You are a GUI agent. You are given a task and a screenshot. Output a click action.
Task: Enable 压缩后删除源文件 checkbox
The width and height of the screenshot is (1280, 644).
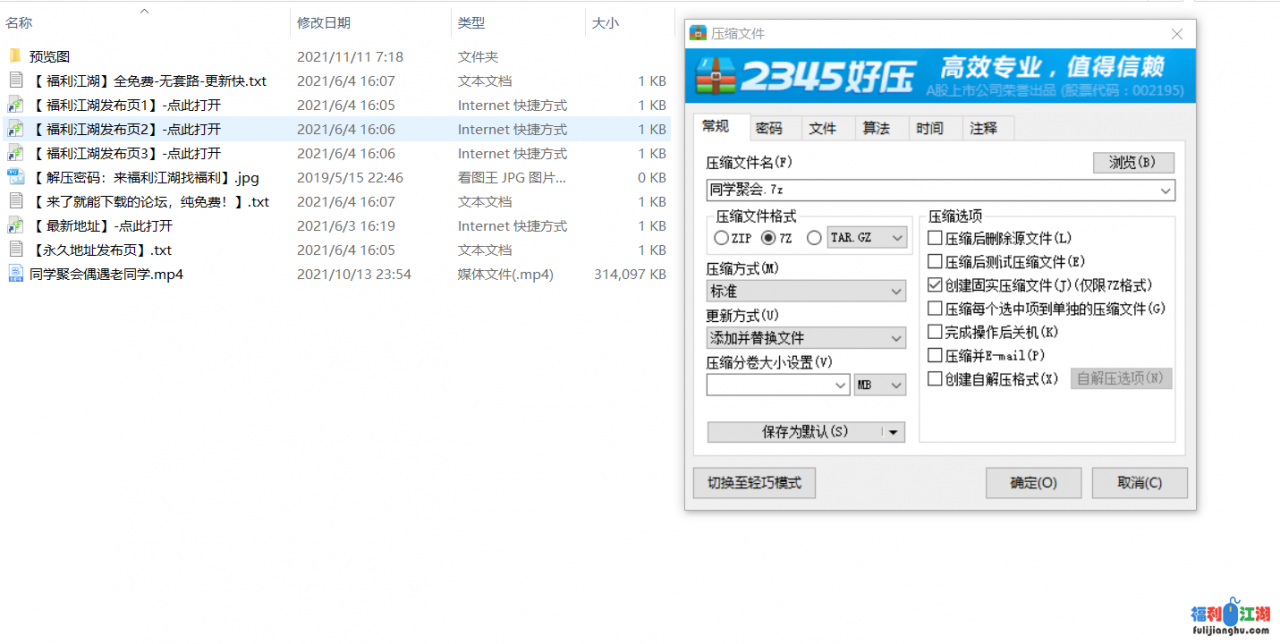coord(935,238)
